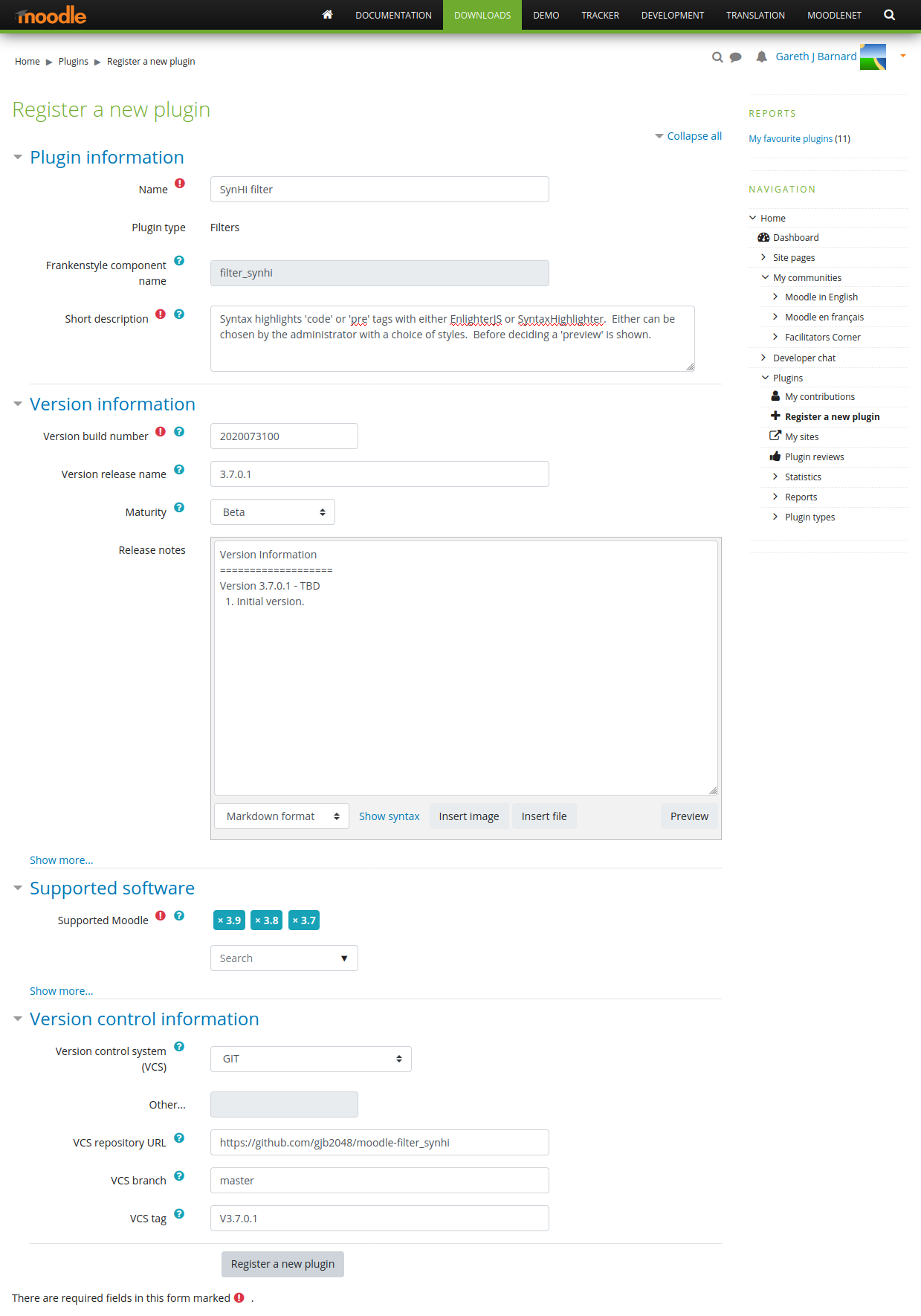
Task: Click the Dashboard icon in navigation
Action: click(x=763, y=237)
